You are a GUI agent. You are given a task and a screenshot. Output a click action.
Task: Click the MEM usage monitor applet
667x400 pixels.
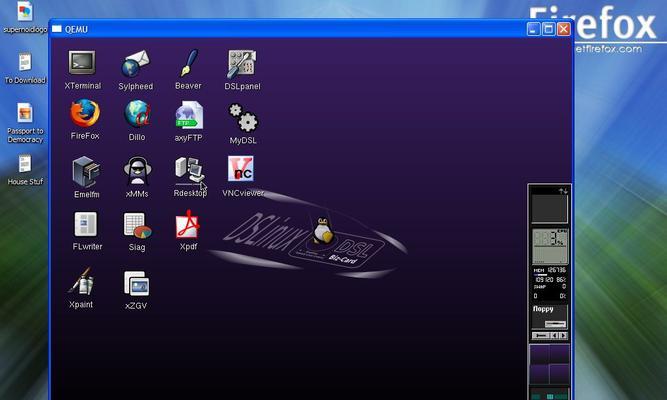tap(550, 283)
